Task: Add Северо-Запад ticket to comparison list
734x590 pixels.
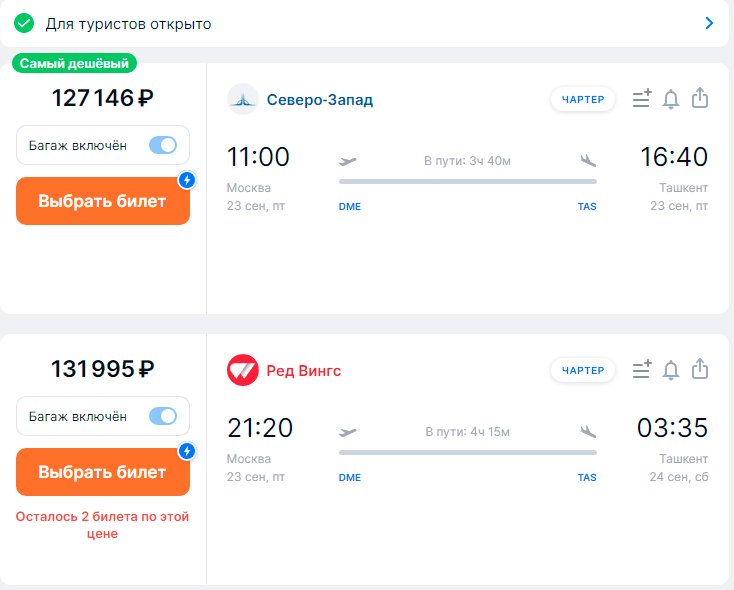Action: [642, 98]
